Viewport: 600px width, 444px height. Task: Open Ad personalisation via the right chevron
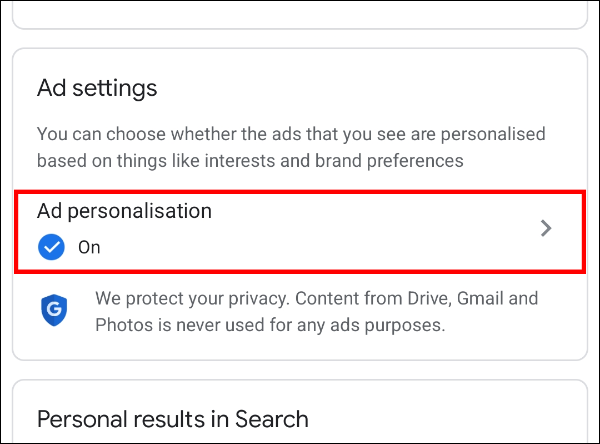[546, 229]
